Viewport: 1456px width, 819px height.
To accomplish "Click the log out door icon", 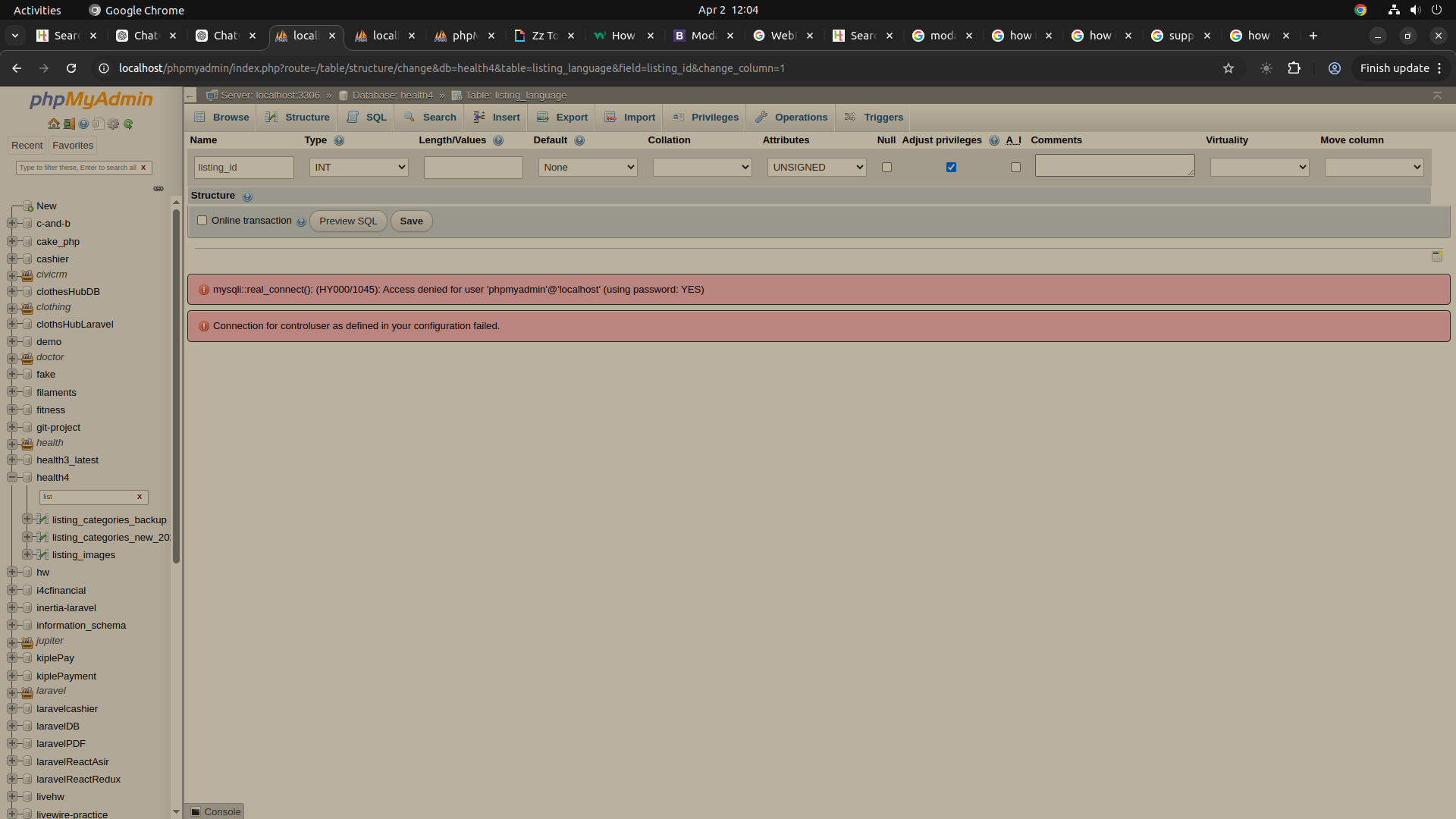I will 68,124.
